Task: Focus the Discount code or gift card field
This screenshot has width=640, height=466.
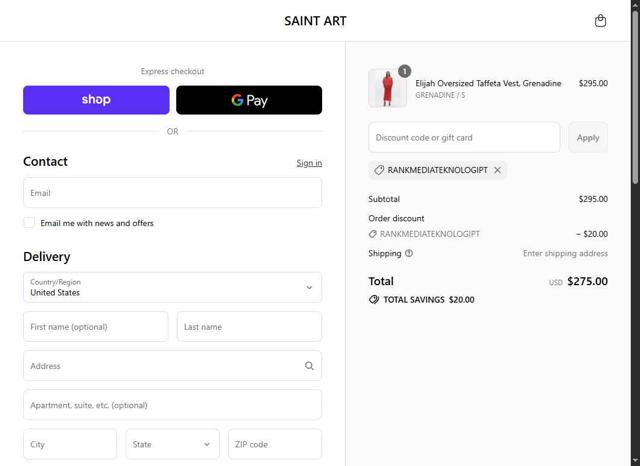Action: 464,138
